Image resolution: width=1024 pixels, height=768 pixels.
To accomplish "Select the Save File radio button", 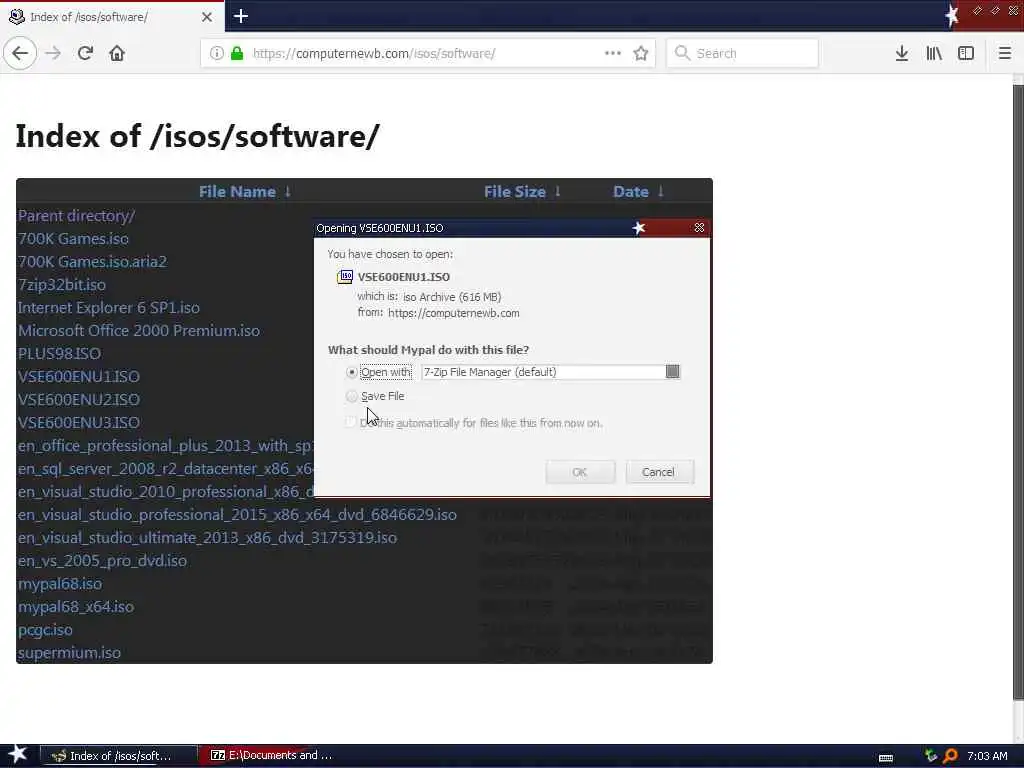I will click(x=352, y=396).
